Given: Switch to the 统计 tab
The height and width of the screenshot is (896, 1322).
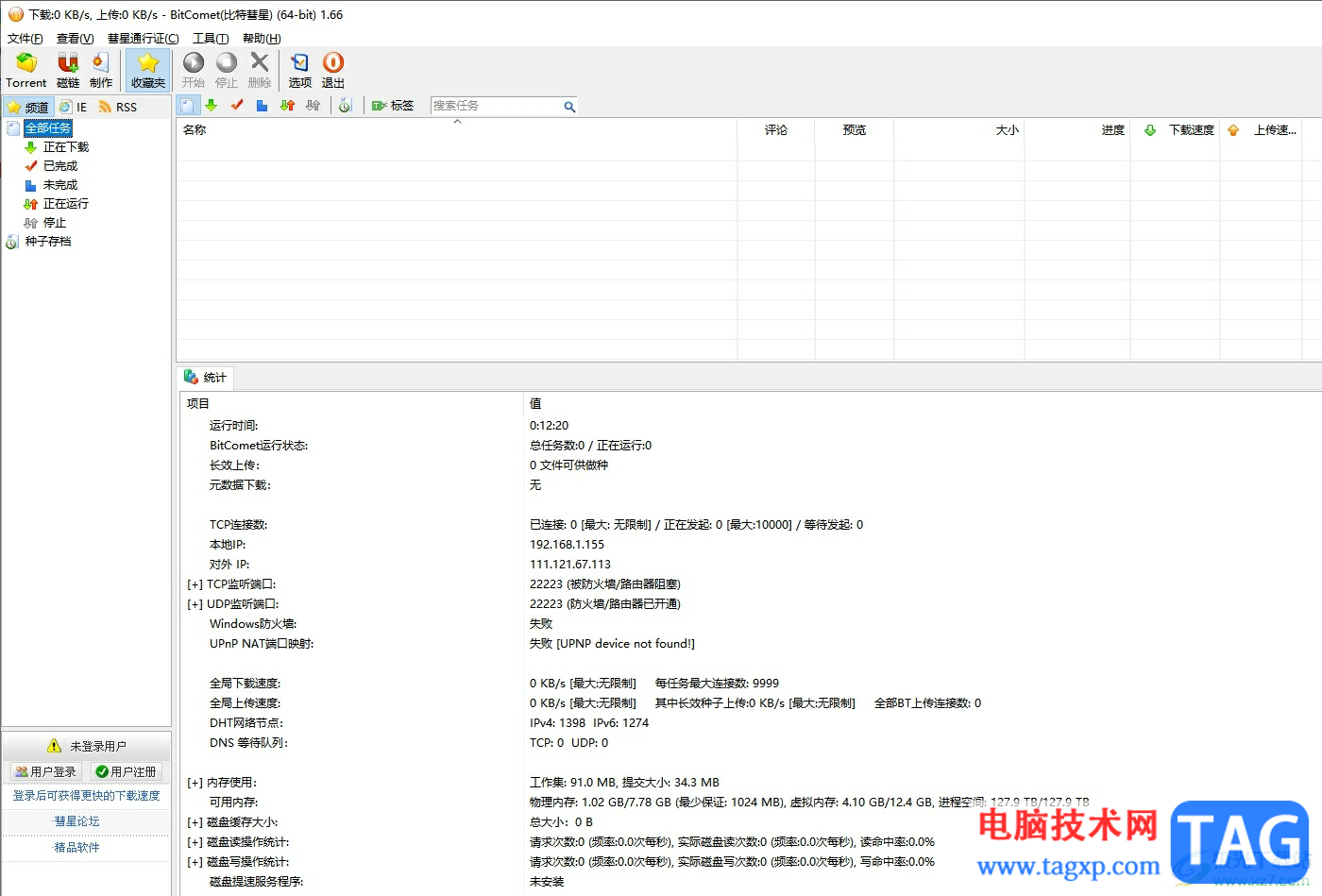Looking at the screenshot, I should pyautogui.click(x=206, y=378).
